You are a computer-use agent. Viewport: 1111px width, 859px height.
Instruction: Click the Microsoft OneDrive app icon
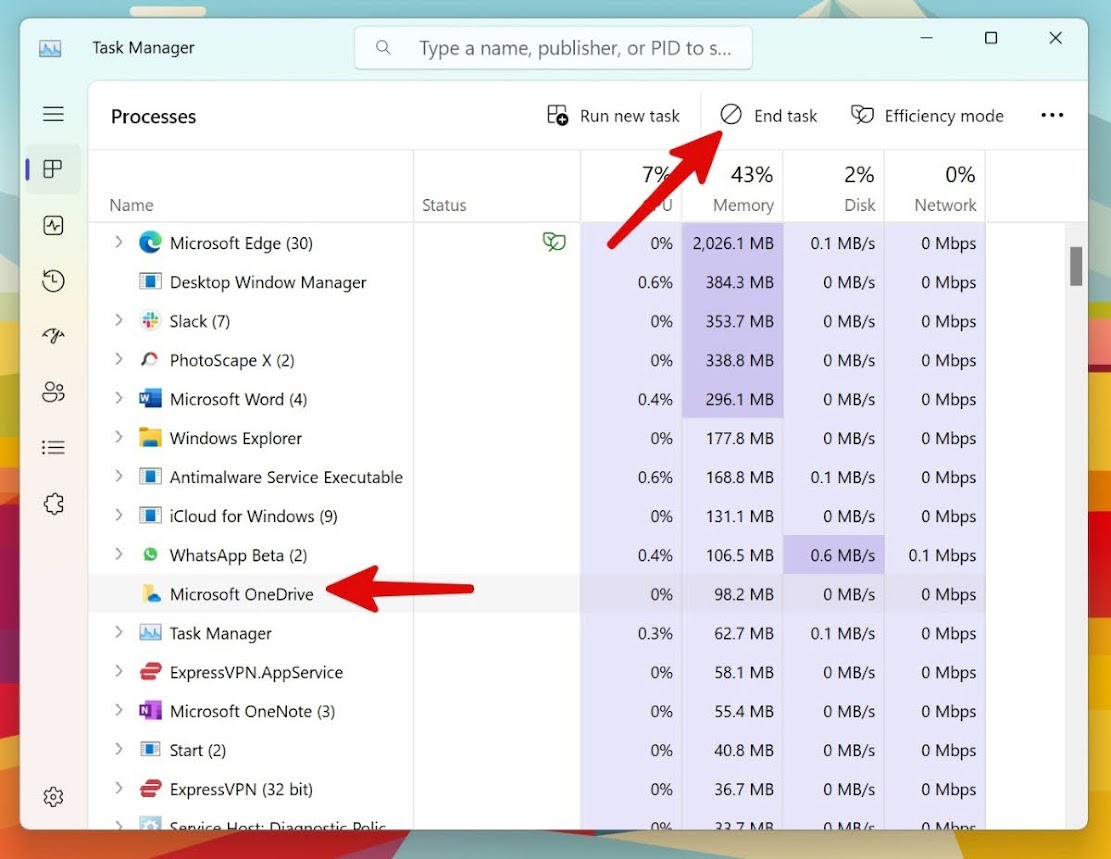click(151, 594)
